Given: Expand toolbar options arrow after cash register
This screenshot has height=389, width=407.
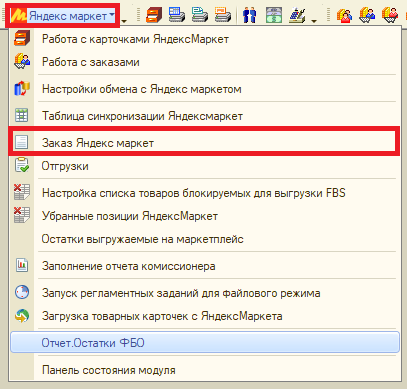Looking at the screenshot, I should point(314,21).
